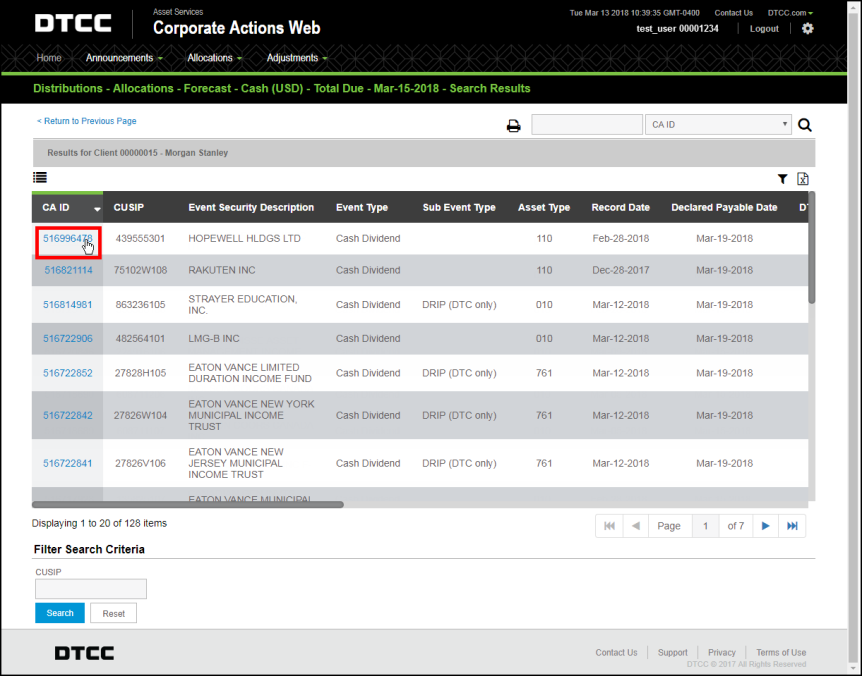
Task: Select CUSIP 27826W104 cell
Action: click(x=140, y=415)
